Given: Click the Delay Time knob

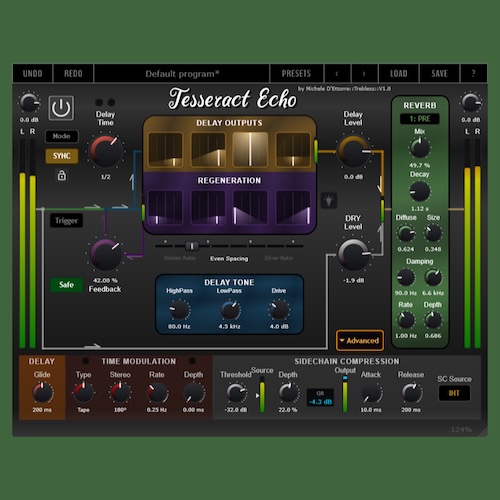Looking at the screenshot, I should 106,151.
